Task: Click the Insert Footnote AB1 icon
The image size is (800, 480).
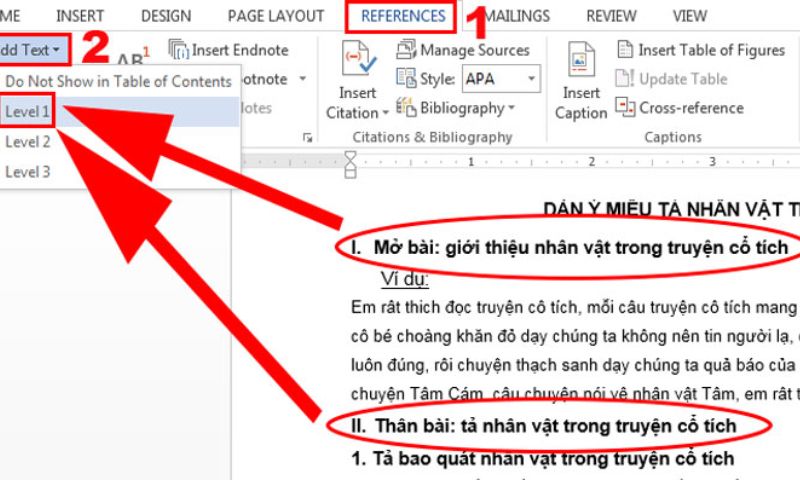Action: (x=133, y=57)
